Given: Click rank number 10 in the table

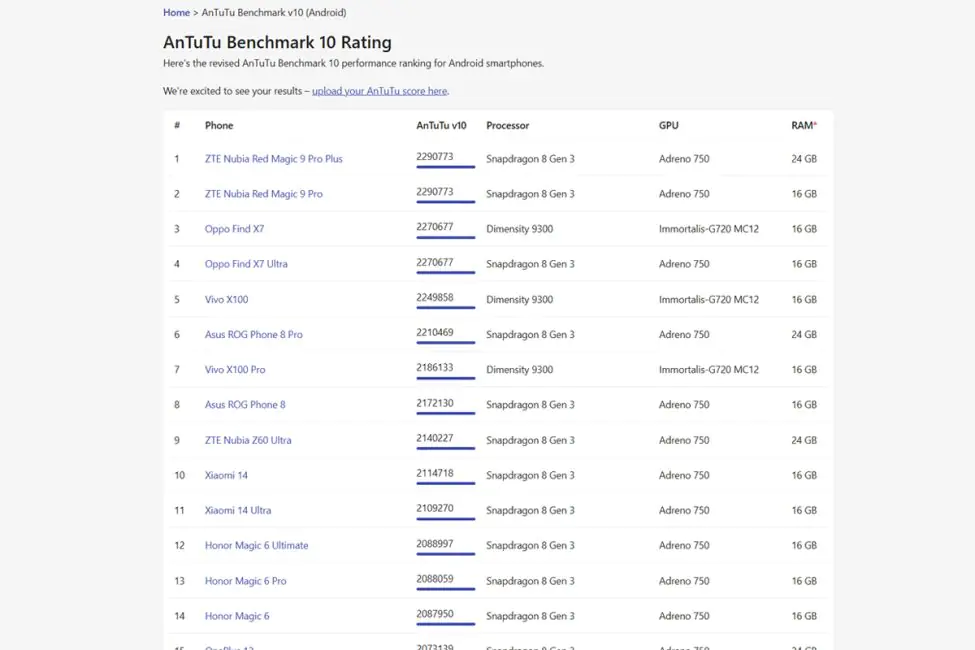Looking at the screenshot, I should click(180, 475).
